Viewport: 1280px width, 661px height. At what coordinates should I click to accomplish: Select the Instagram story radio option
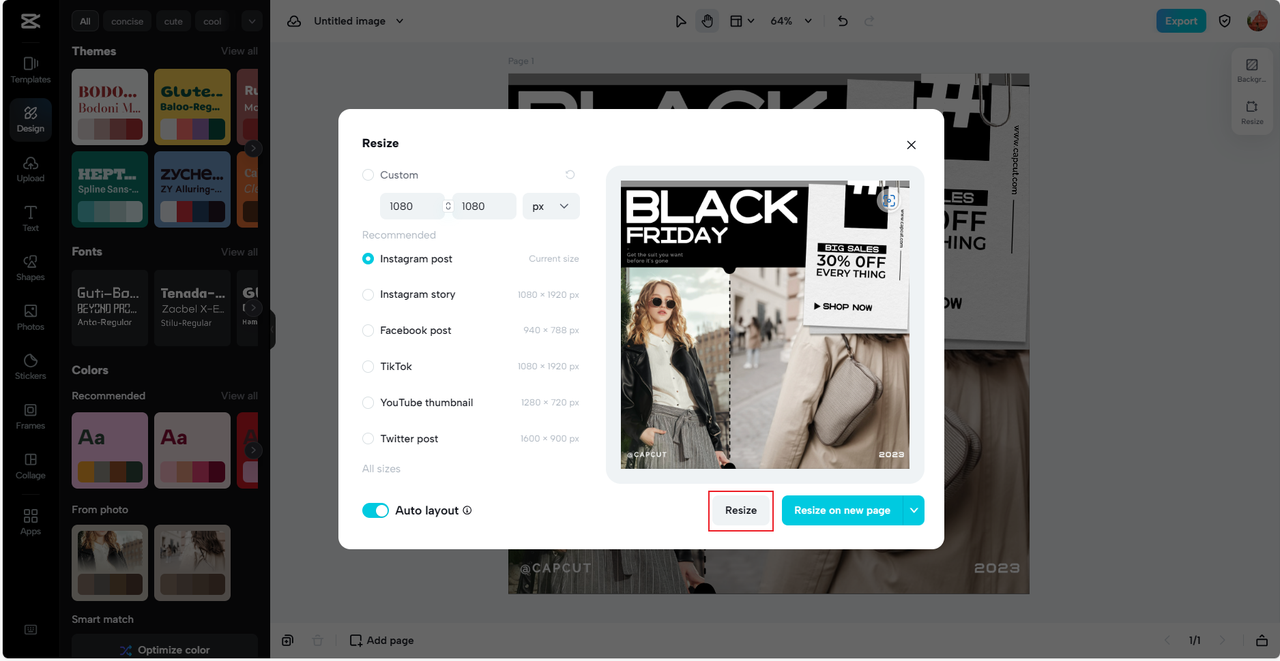(368, 295)
